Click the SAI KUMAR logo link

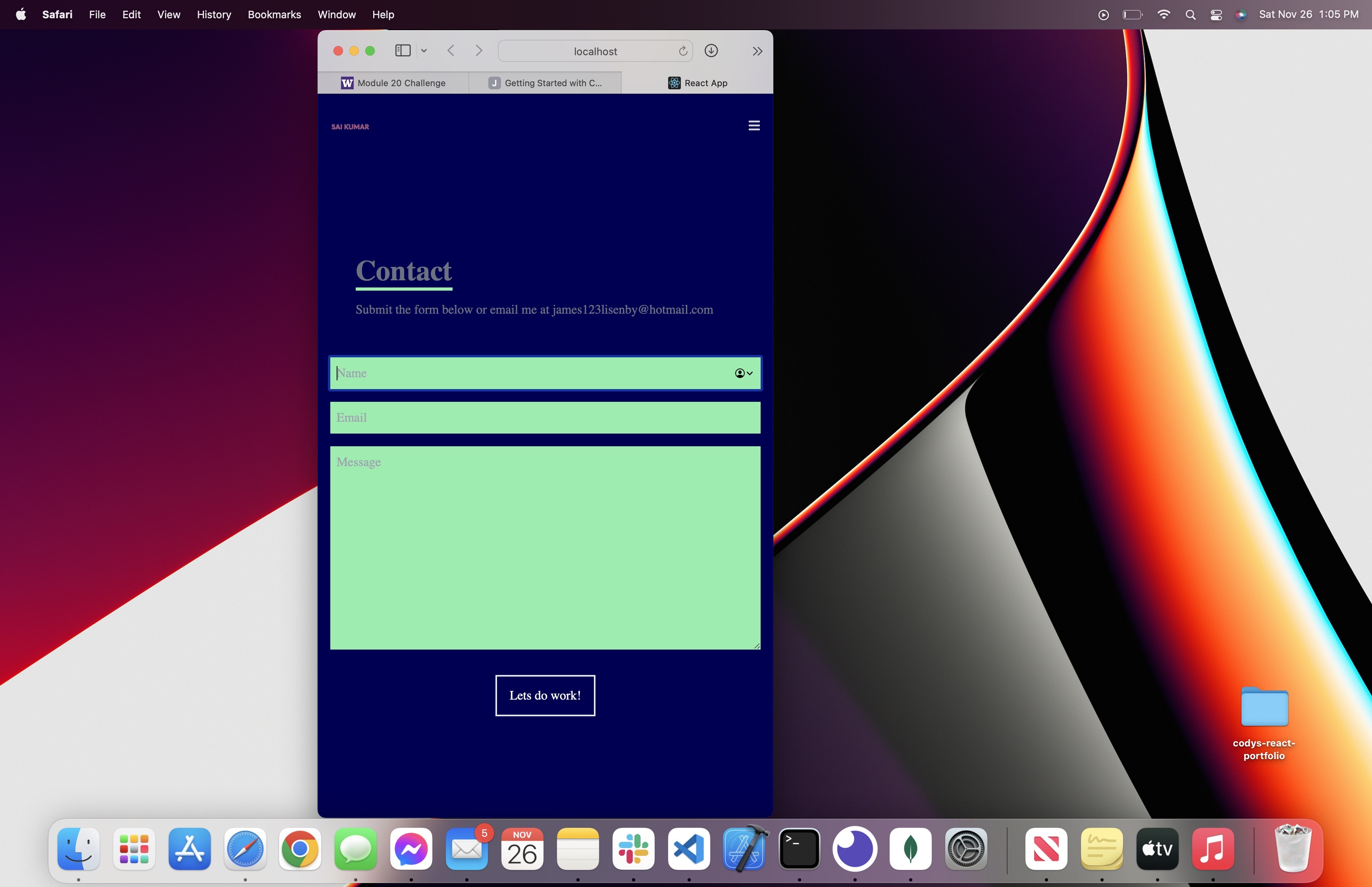pyautogui.click(x=350, y=127)
